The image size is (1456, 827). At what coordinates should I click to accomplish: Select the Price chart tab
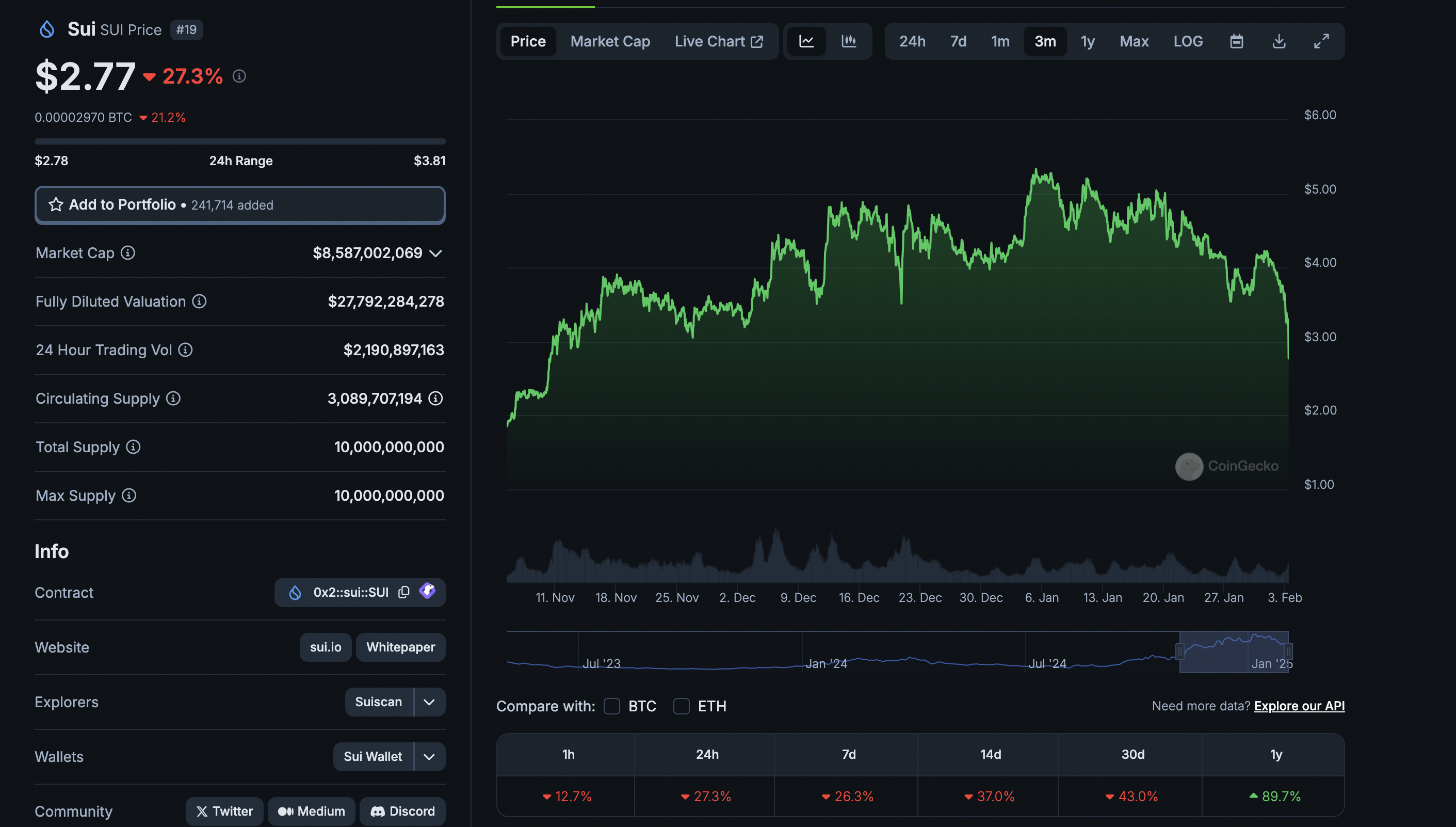coord(528,41)
